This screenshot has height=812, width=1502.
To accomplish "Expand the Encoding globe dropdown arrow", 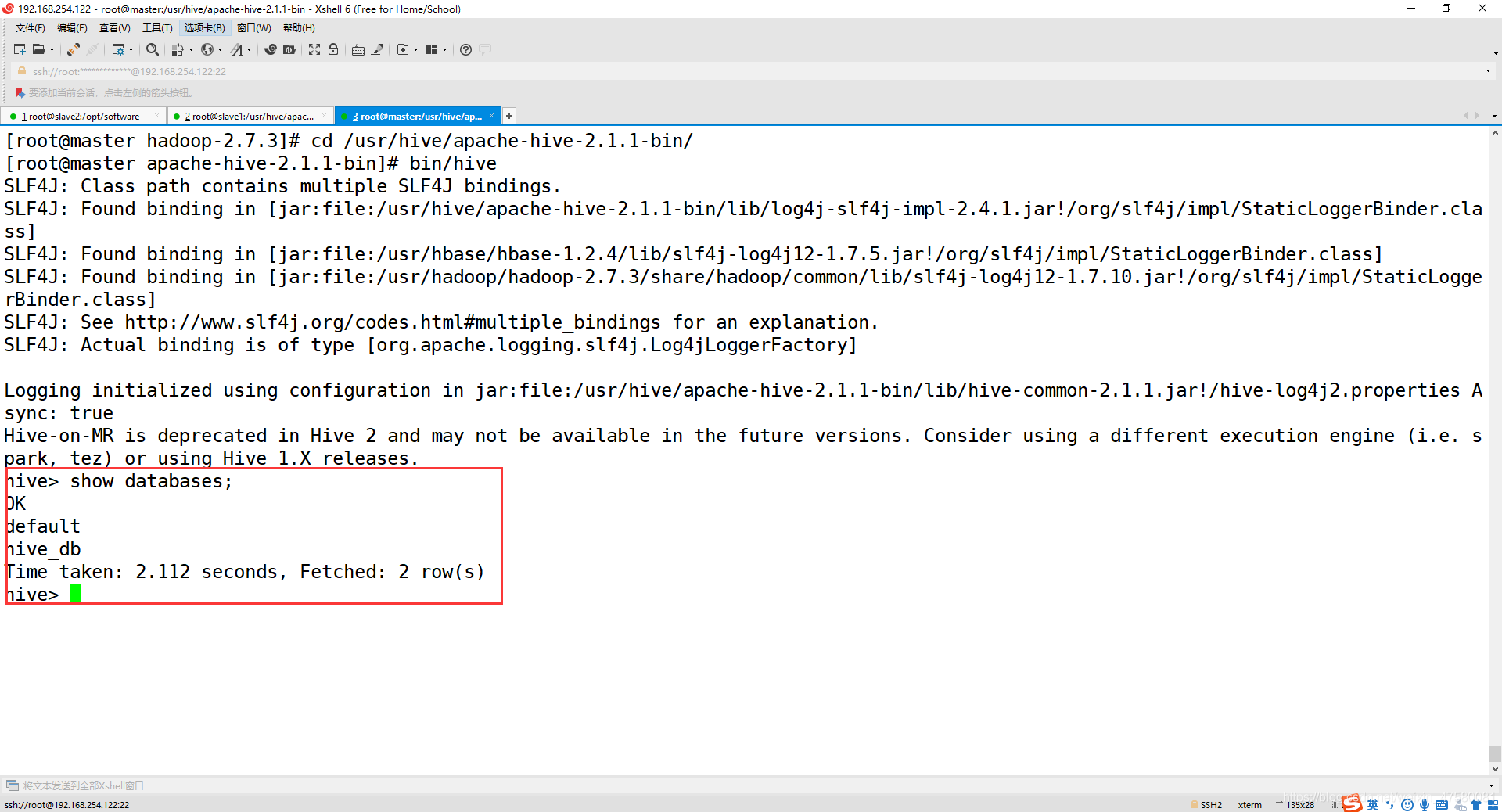I will 220,50.
